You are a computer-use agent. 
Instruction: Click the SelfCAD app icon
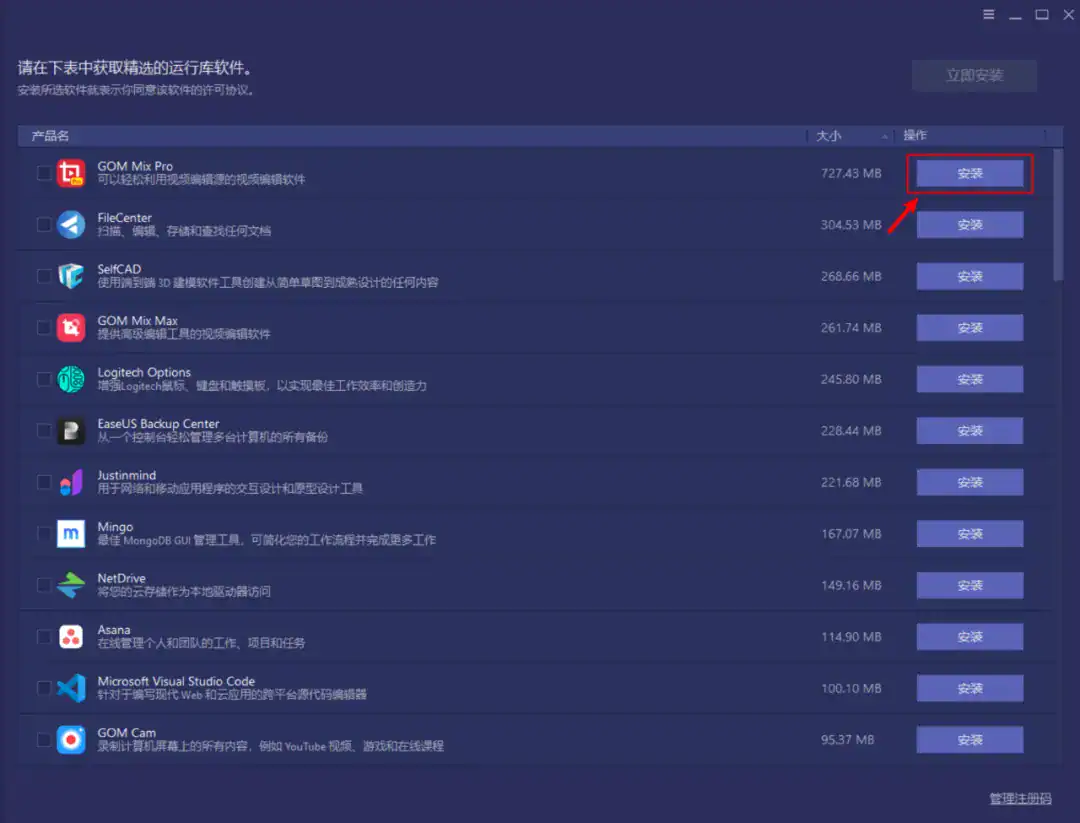point(71,276)
